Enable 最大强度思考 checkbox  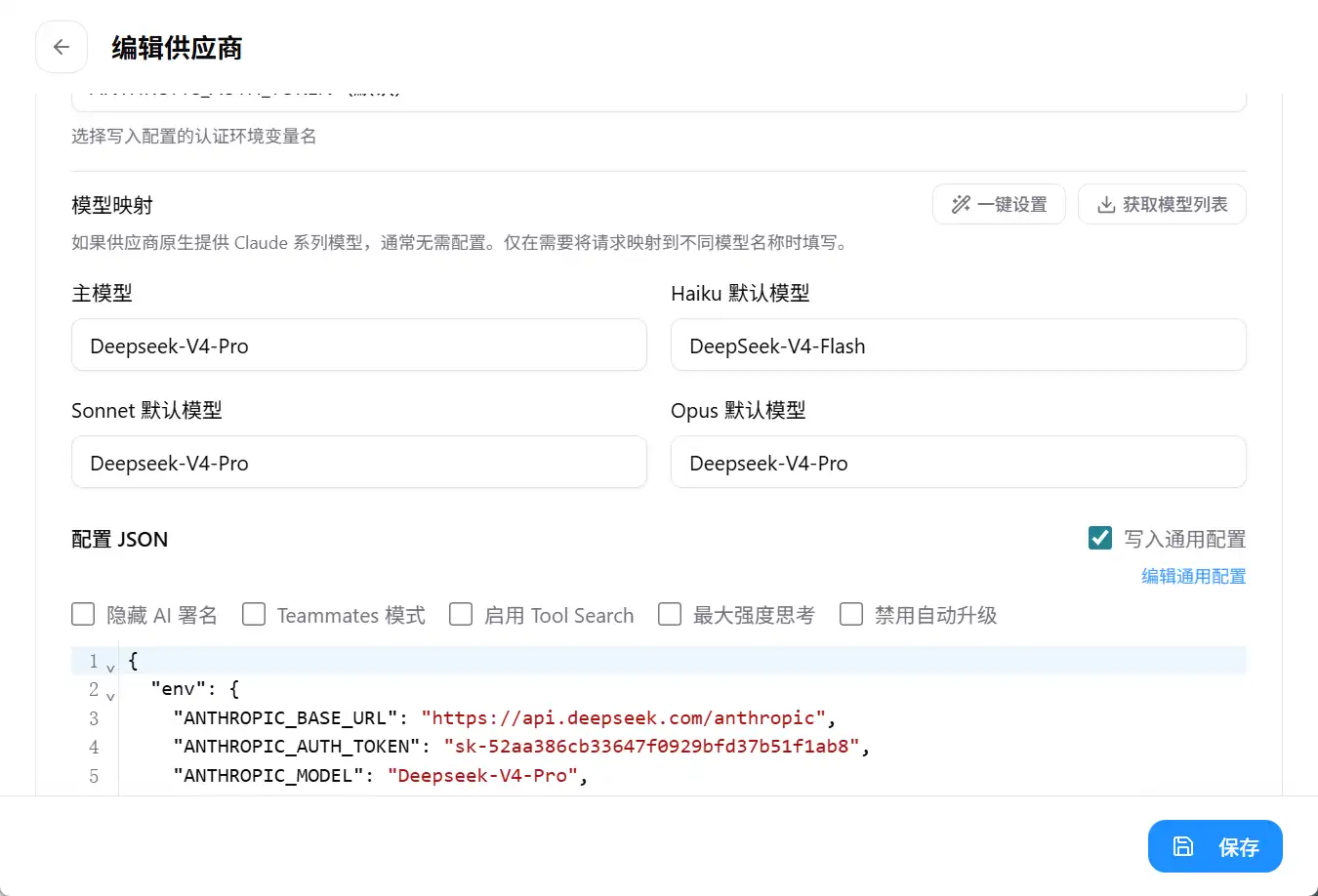[x=670, y=614]
